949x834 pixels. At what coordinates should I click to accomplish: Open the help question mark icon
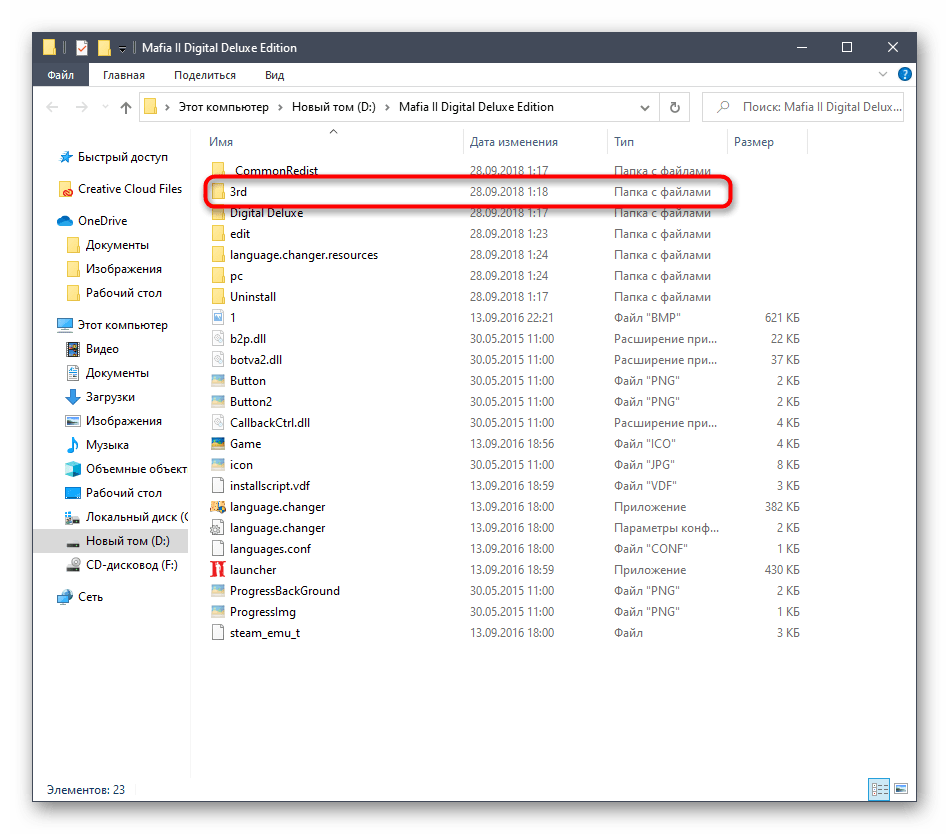click(x=904, y=75)
